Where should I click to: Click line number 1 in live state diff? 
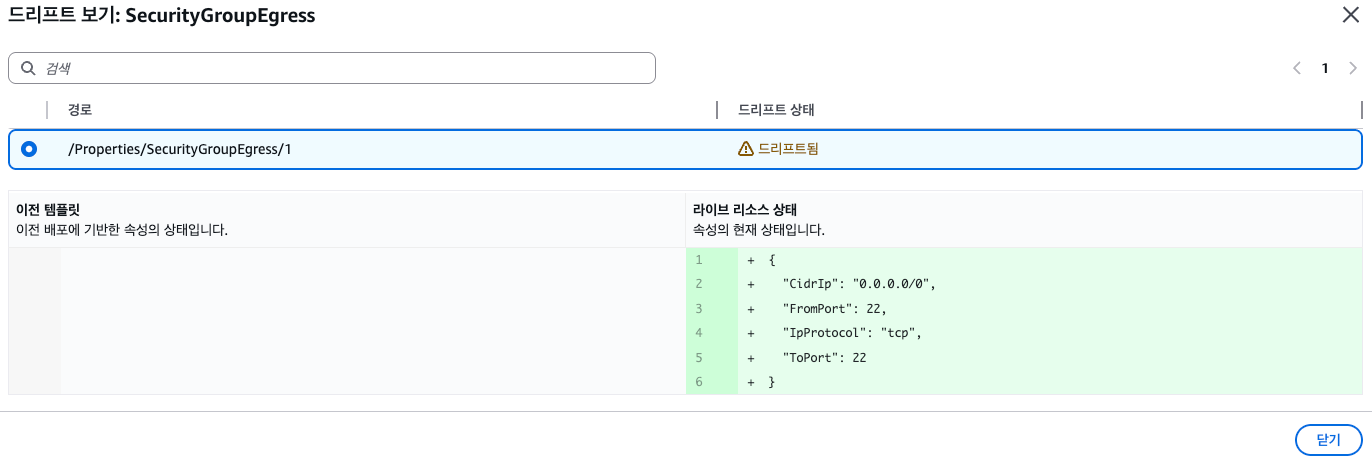coord(699,260)
